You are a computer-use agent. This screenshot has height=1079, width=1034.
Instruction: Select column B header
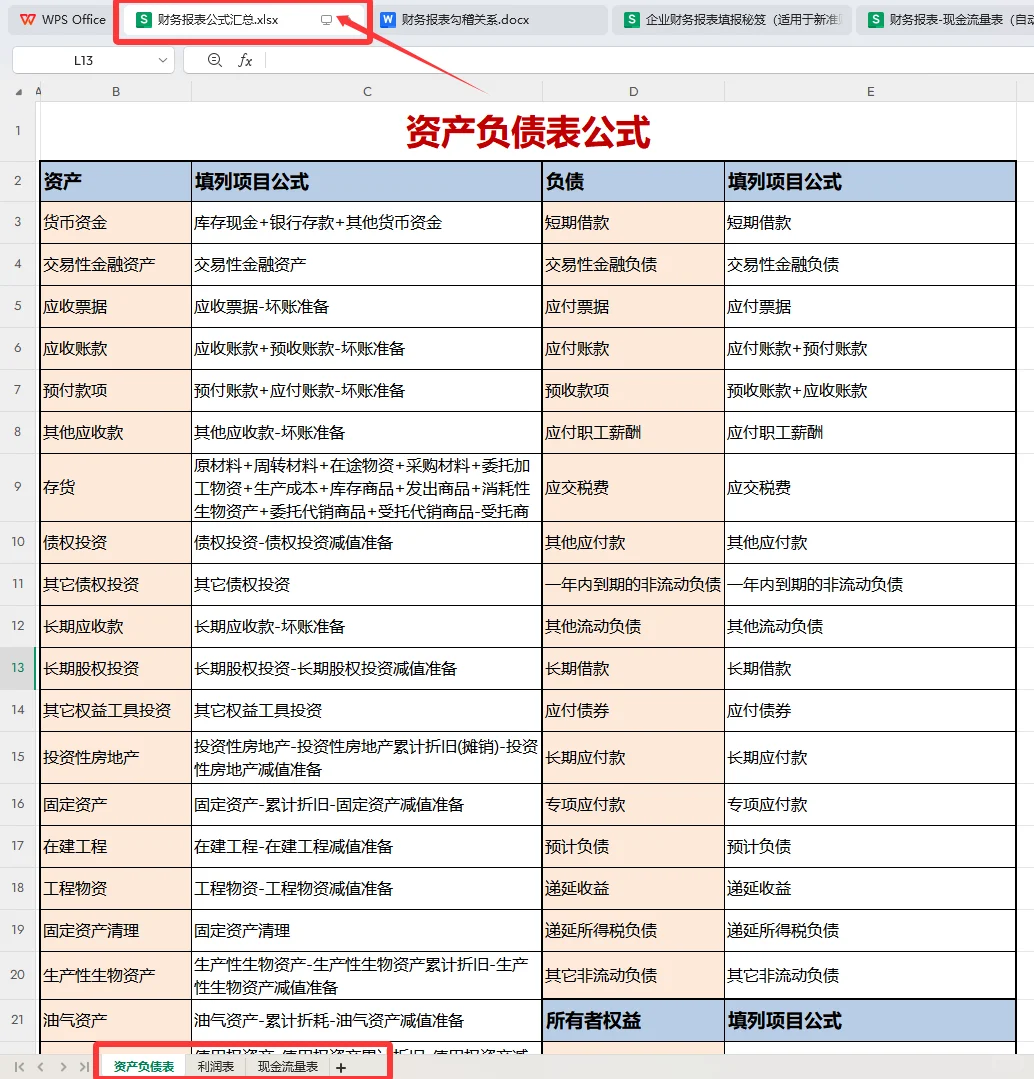click(116, 92)
